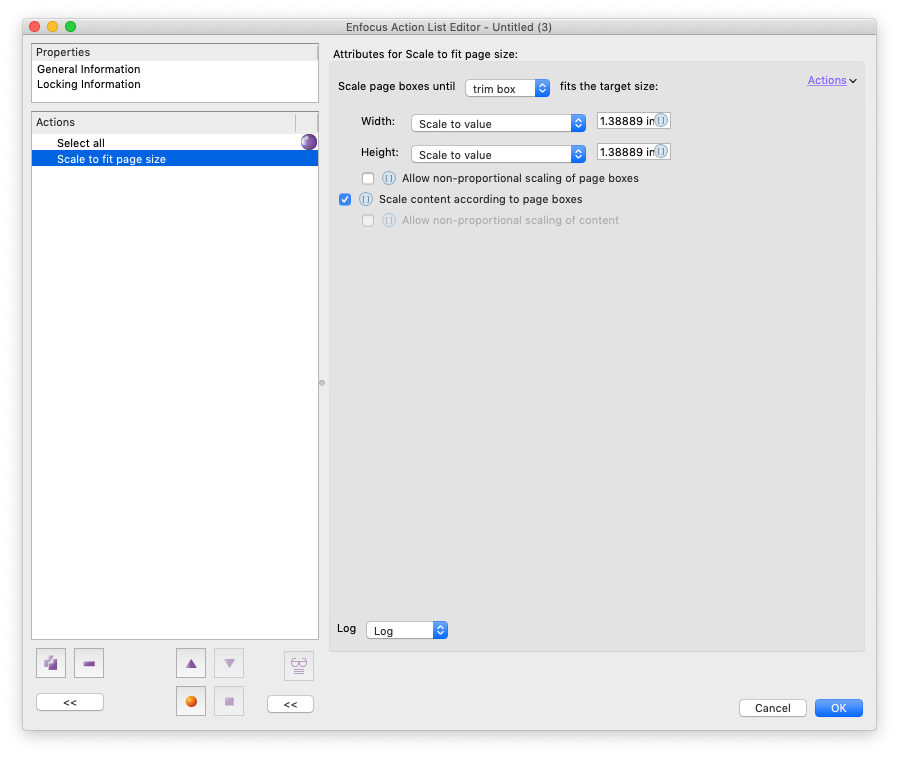Enable non-proportional scaling of page boxes
The height and width of the screenshot is (757, 899).
point(368,178)
